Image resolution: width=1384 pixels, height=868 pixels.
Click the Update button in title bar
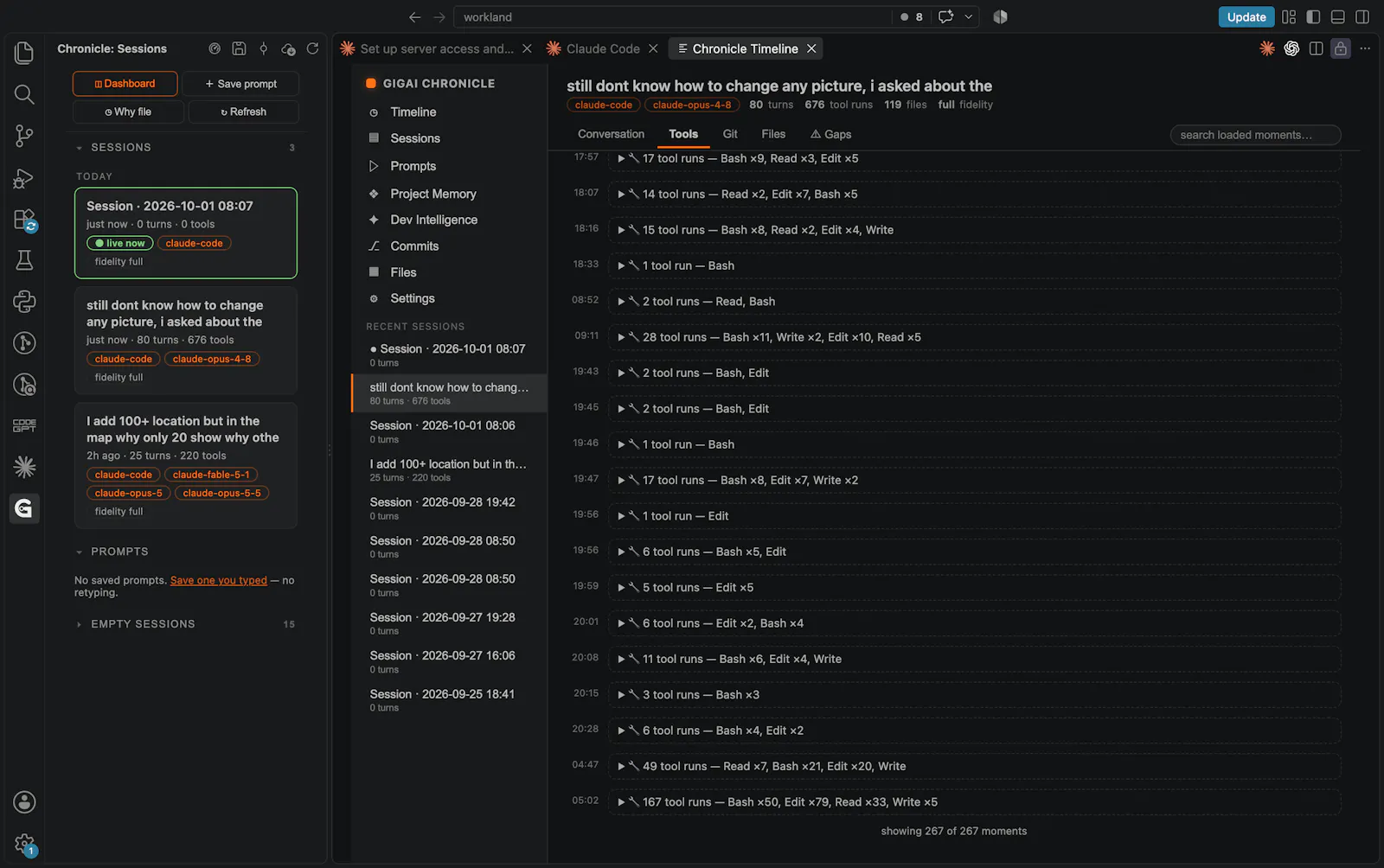(x=1246, y=16)
